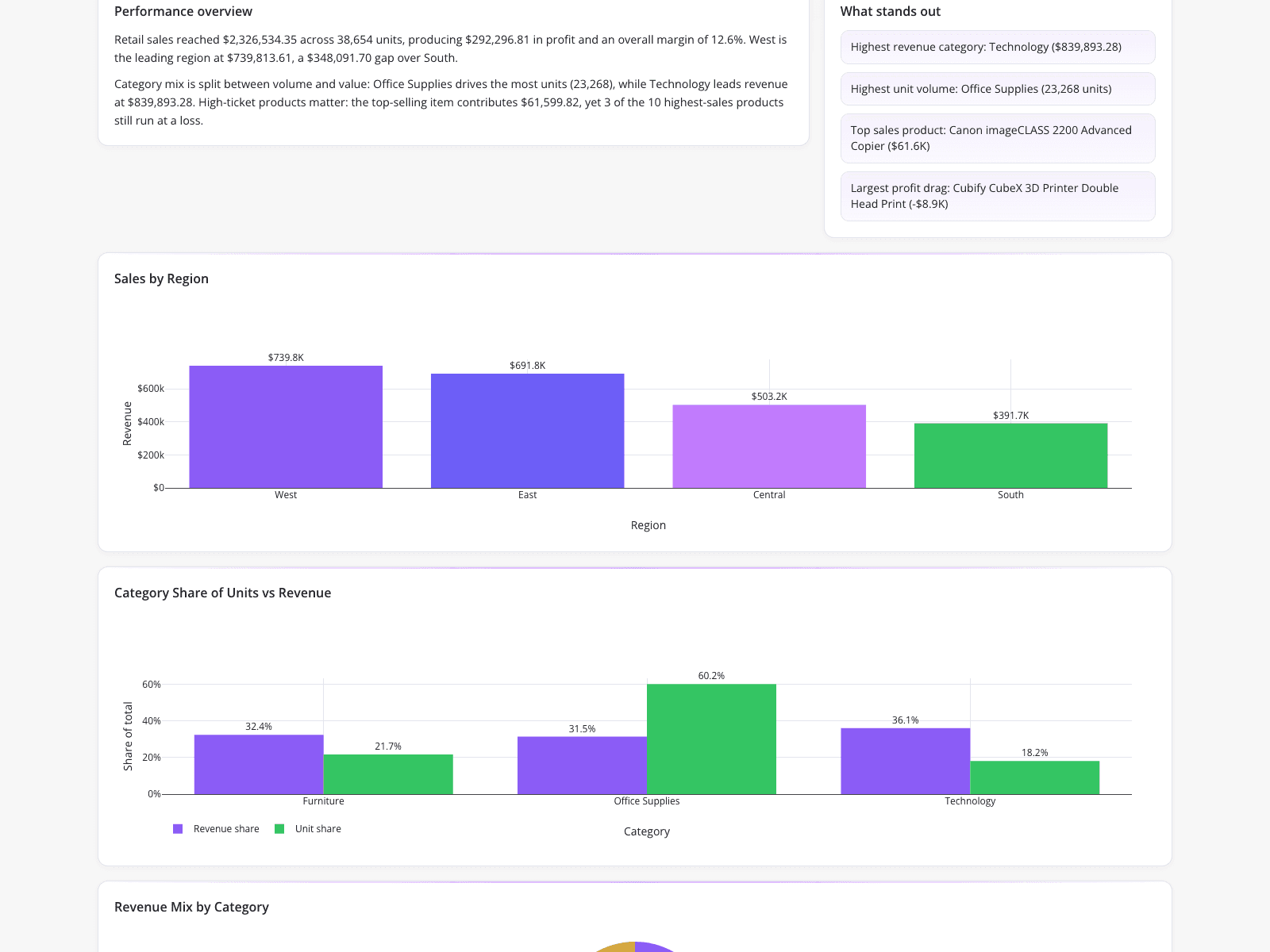
Task: Select the West region revenue bar
Action: (x=286, y=427)
